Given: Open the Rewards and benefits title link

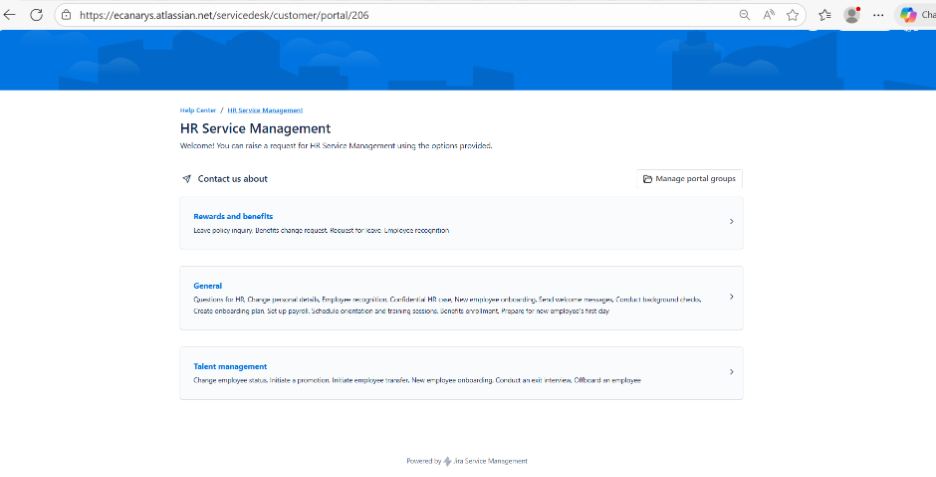Looking at the screenshot, I should [233, 216].
